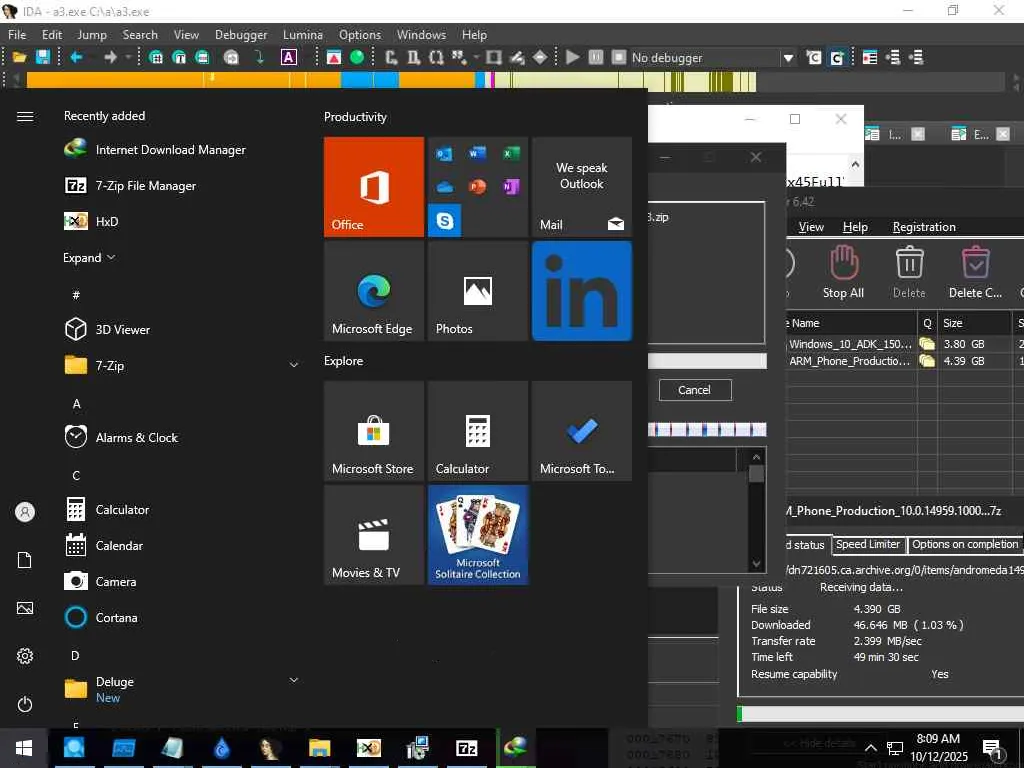This screenshot has height=768, width=1024.
Task: Open the Photos tile
Action: [x=478, y=291]
